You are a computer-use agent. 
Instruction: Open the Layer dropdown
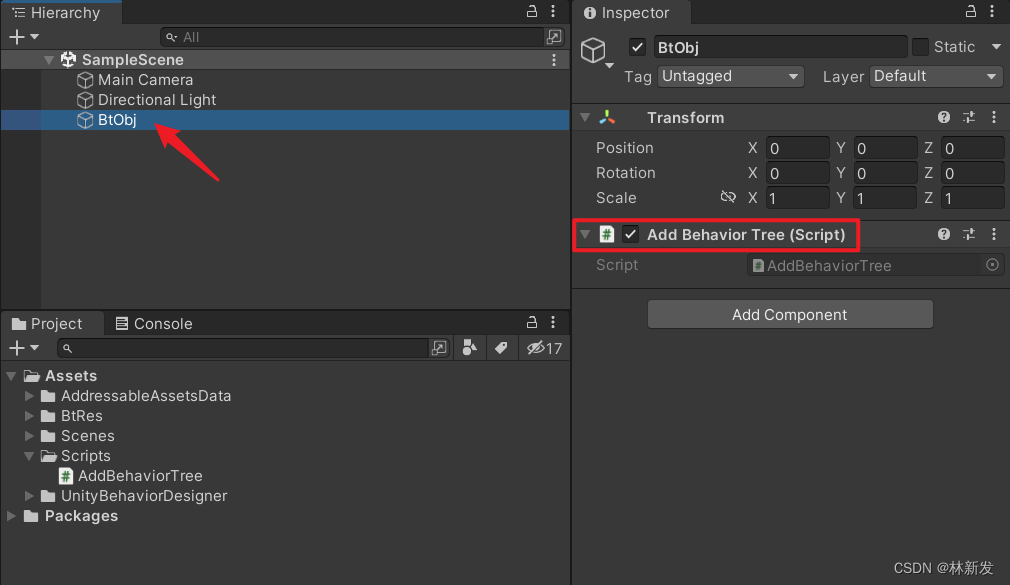click(x=936, y=77)
